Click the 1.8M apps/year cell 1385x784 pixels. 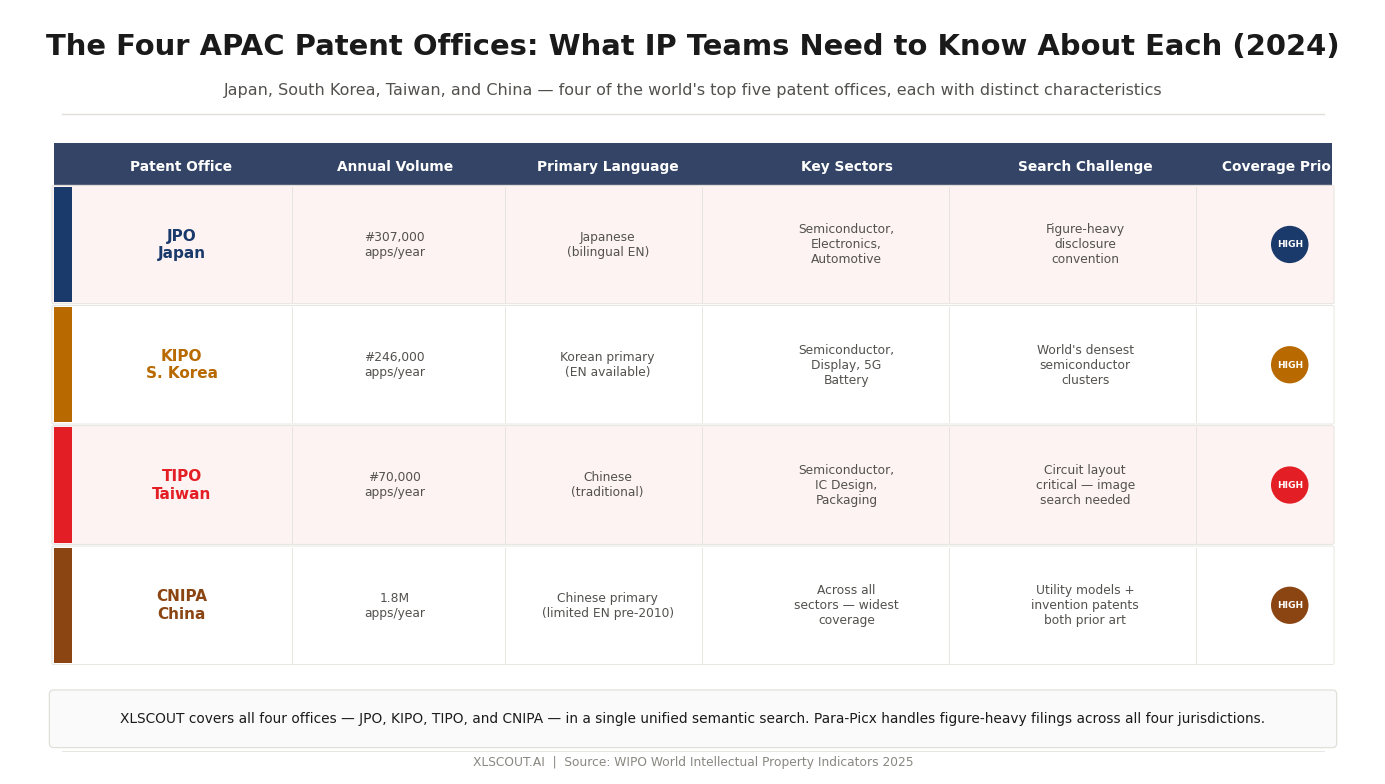395,605
